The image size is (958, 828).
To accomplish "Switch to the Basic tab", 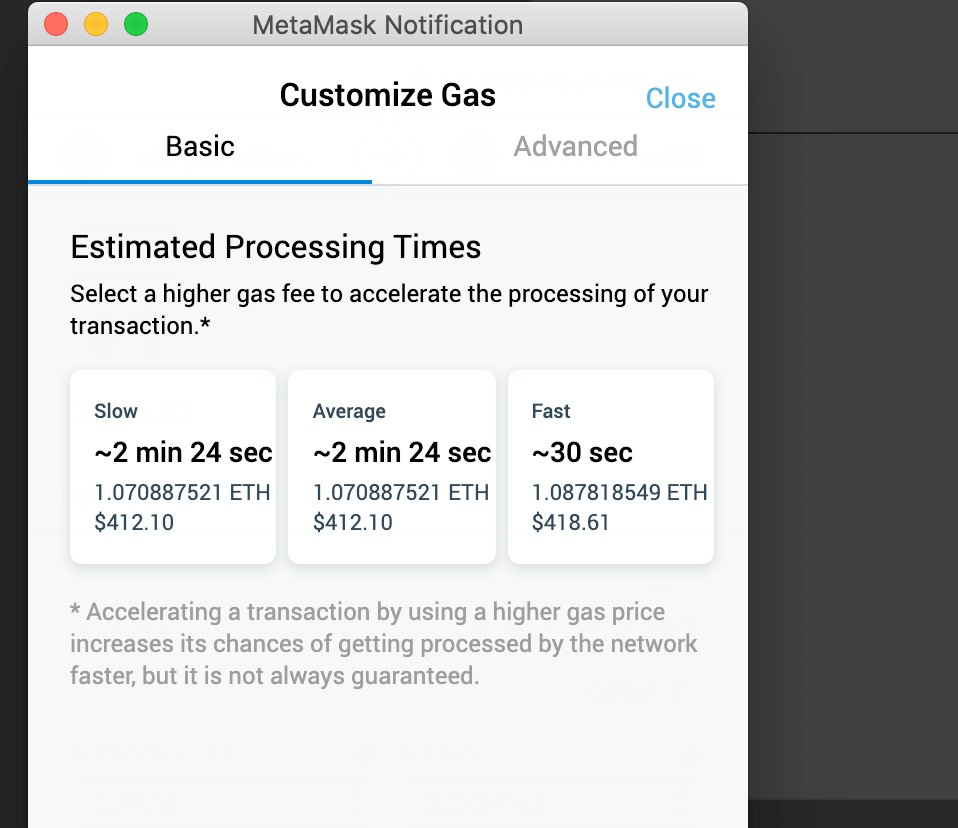I will [200, 147].
